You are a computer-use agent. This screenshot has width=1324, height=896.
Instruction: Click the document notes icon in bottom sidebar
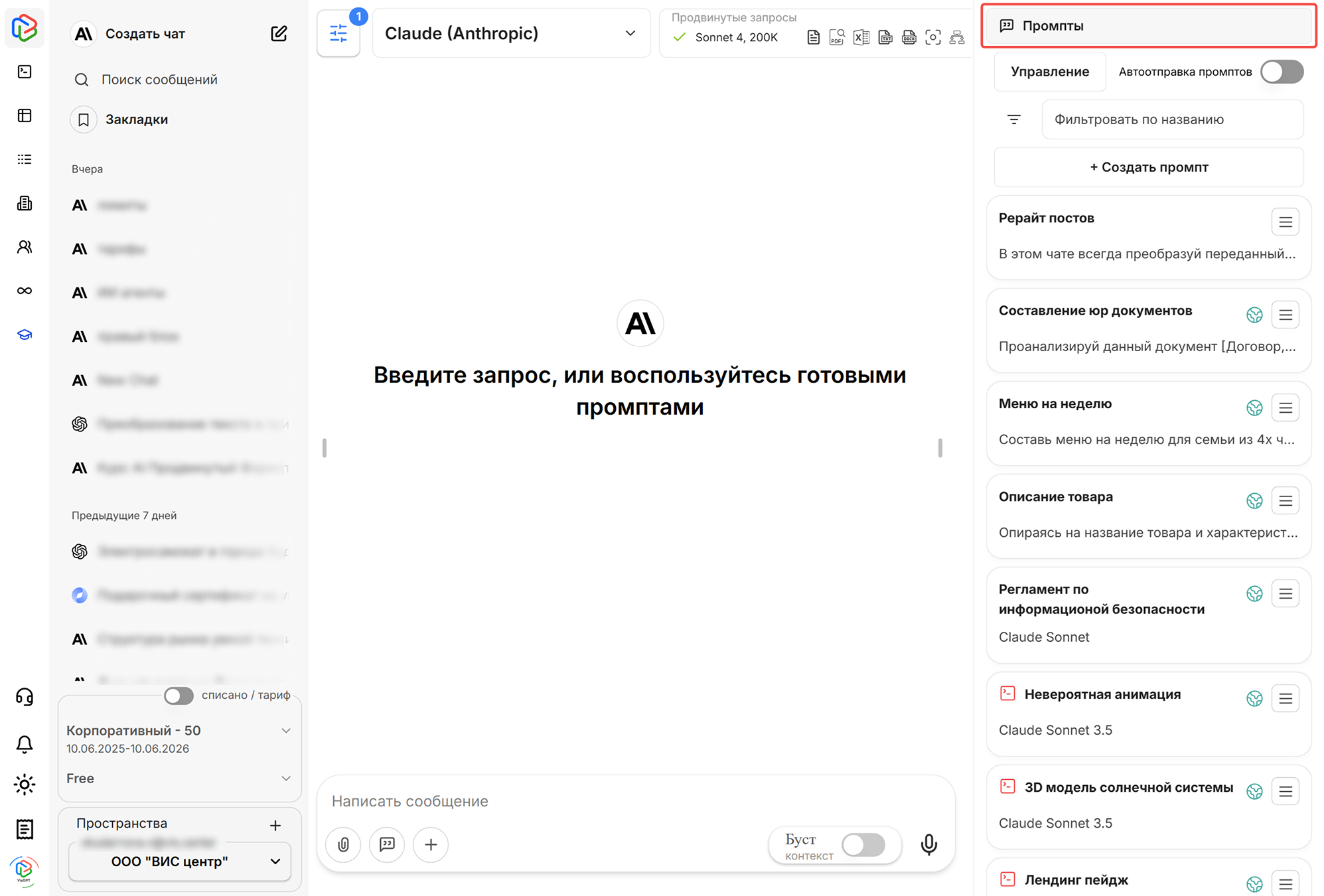tap(25, 829)
